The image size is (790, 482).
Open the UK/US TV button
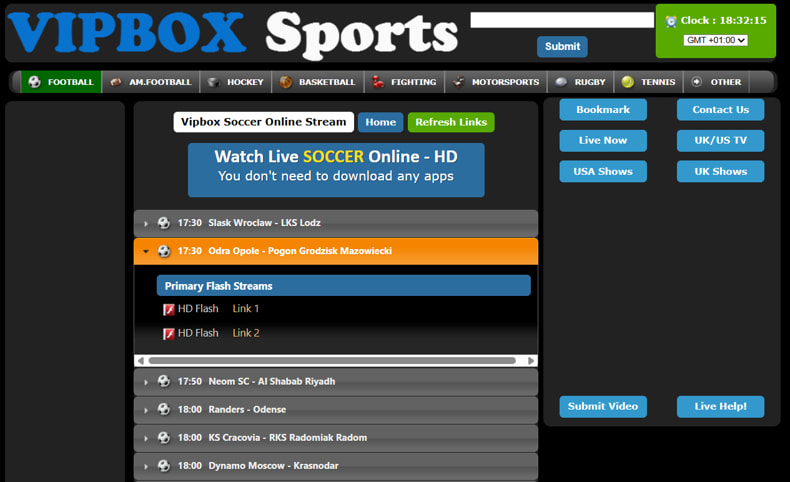[x=720, y=141]
